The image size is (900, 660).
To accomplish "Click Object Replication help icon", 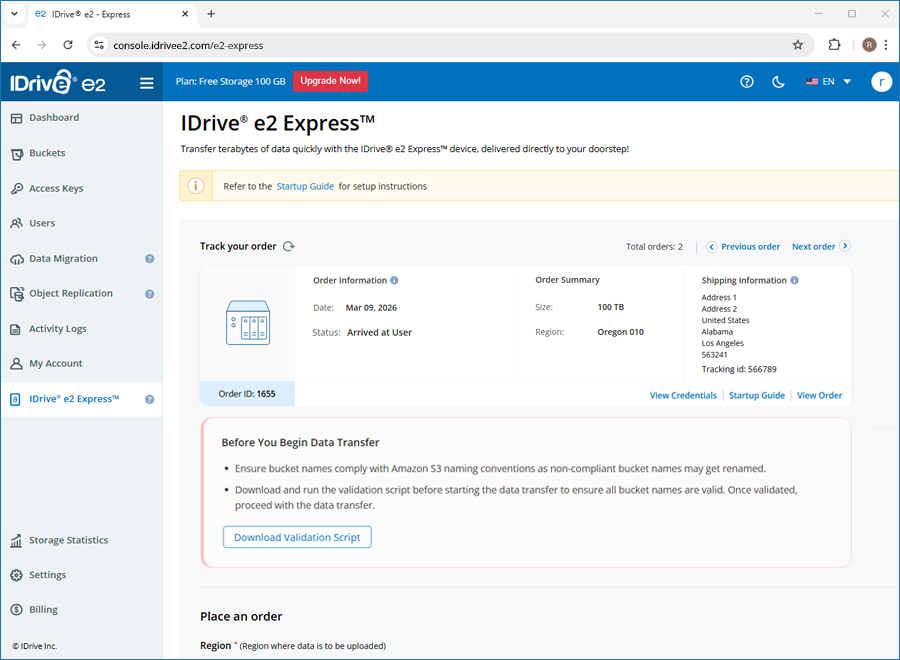I will coord(149,294).
